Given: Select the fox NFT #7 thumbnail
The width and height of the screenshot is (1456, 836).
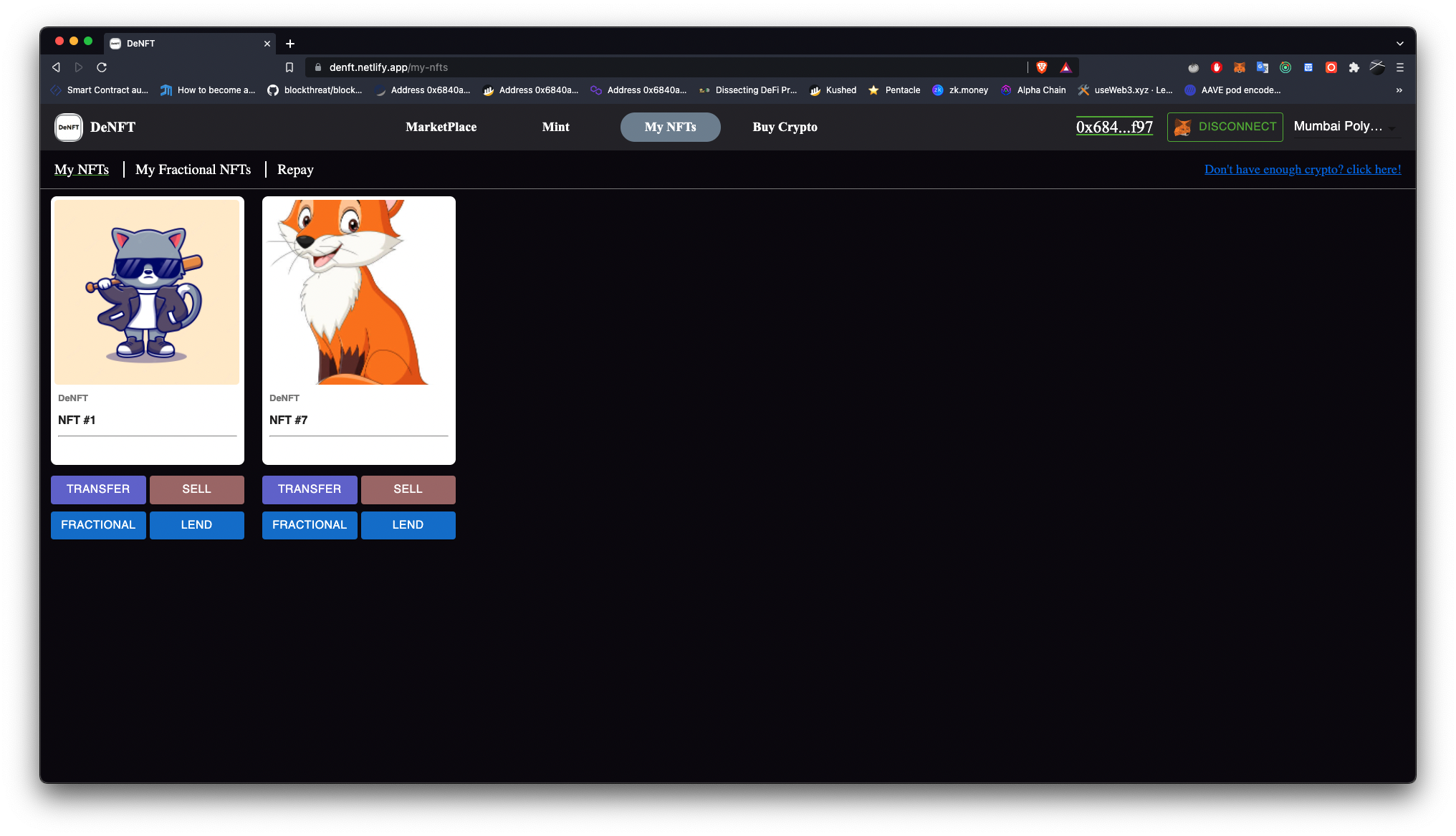Looking at the screenshot, I should click(358, 292).
